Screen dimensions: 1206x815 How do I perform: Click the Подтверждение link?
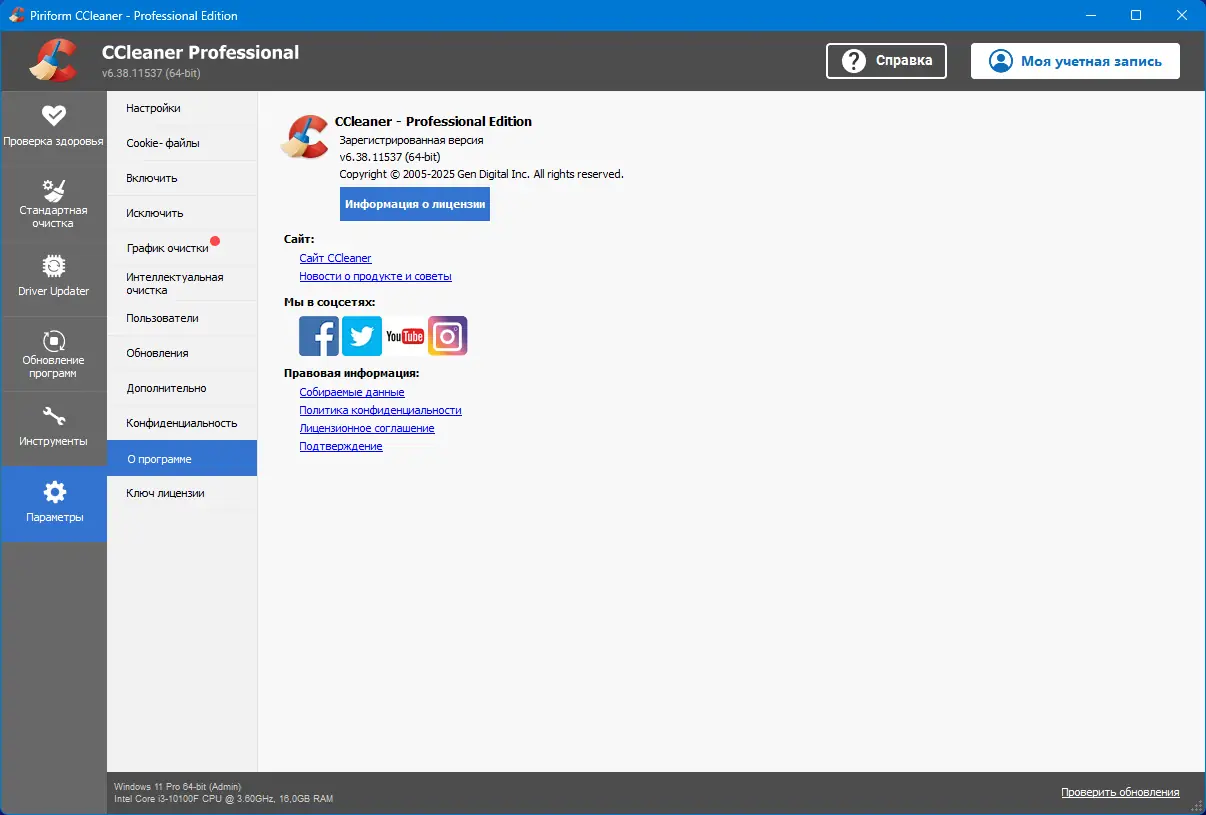(x=341, y=446)
